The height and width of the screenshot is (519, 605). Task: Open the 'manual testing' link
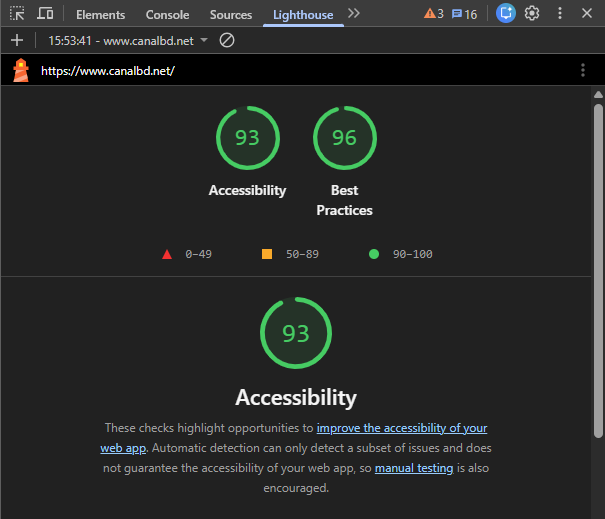point(413,468)
